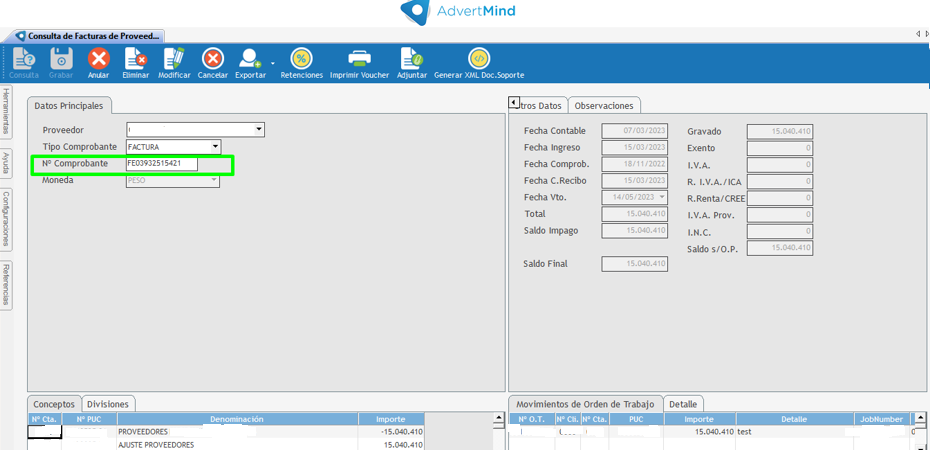Open the Proveedor dropdown
930x450 pixels.
point(259,129)
